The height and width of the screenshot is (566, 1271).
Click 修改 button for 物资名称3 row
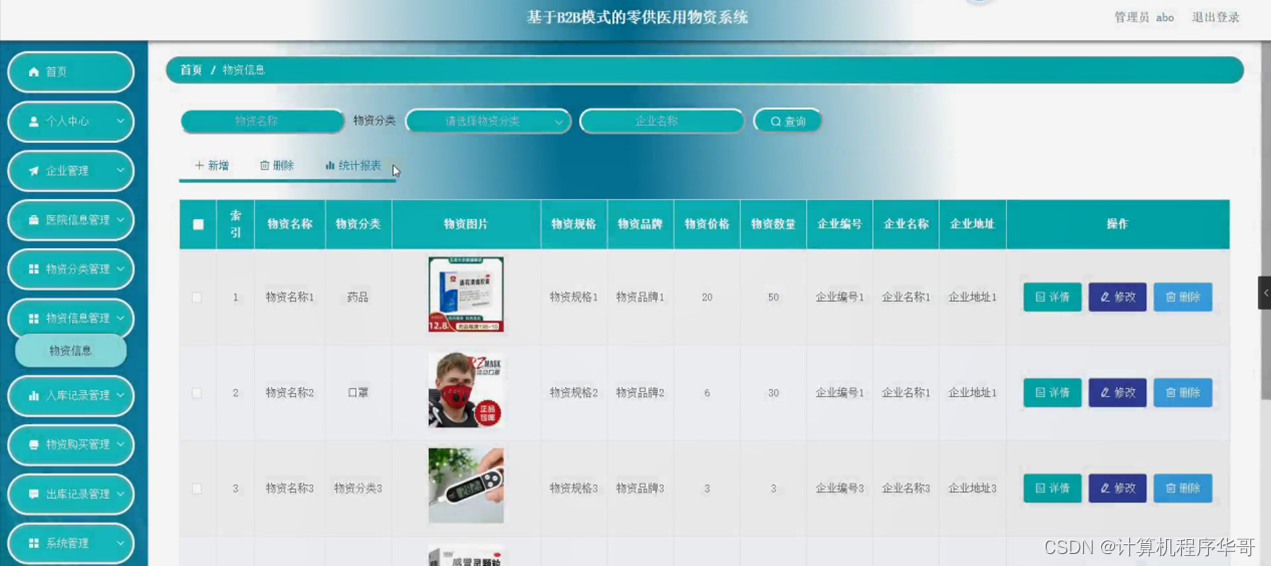[1117, 488]
